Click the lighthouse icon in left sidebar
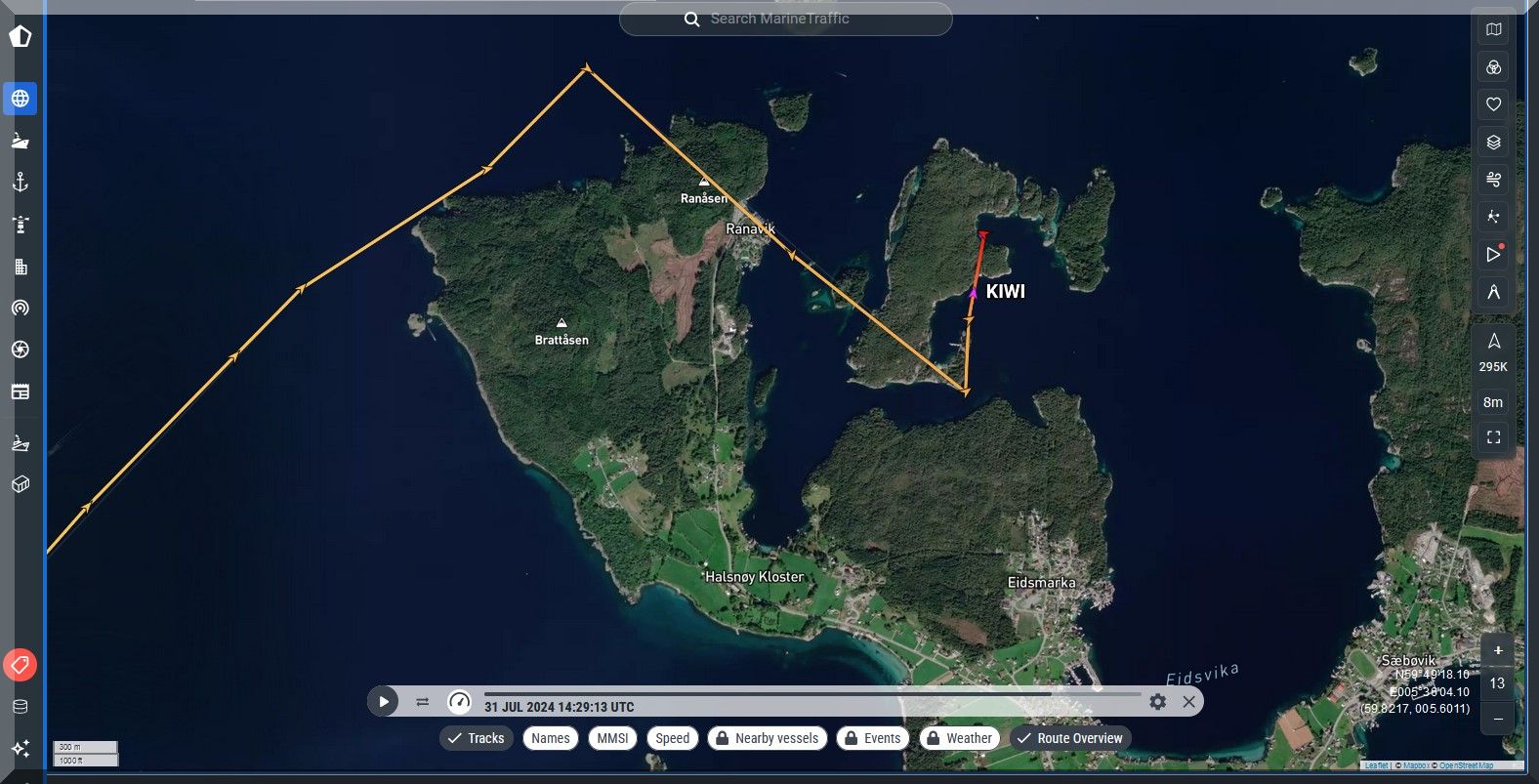This screenshot has height=784, width=1539. [x=20, y=225]
